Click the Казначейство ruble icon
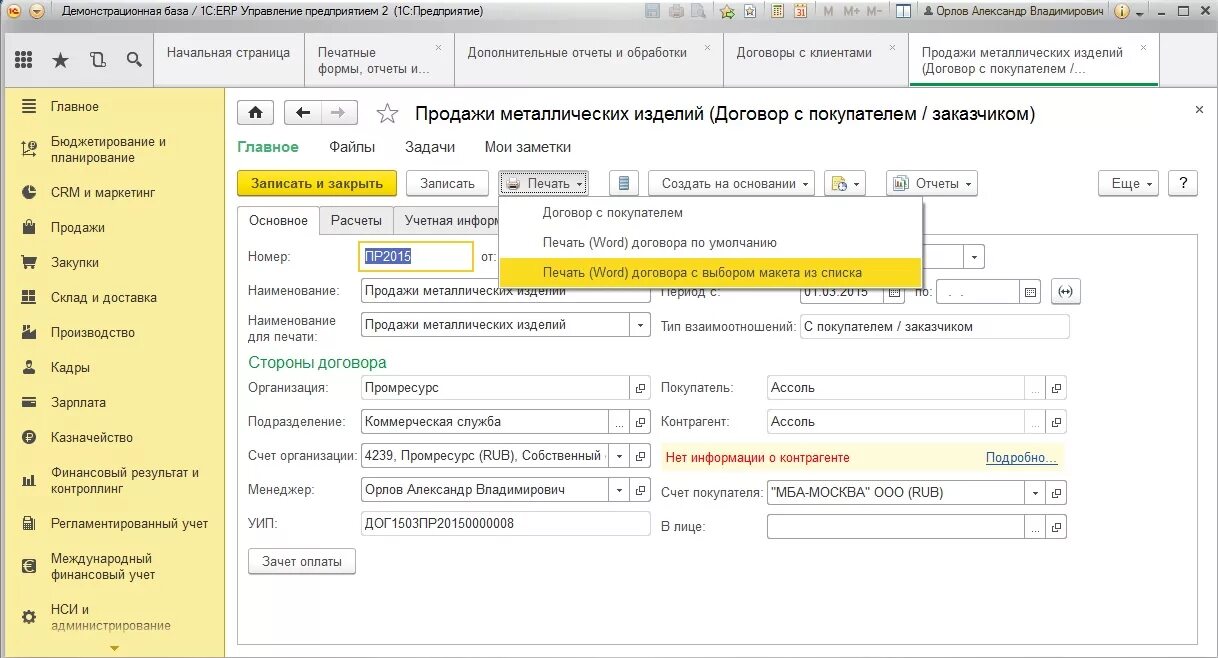This screenshot has height=658, width=1218. (x=29, y=437)
